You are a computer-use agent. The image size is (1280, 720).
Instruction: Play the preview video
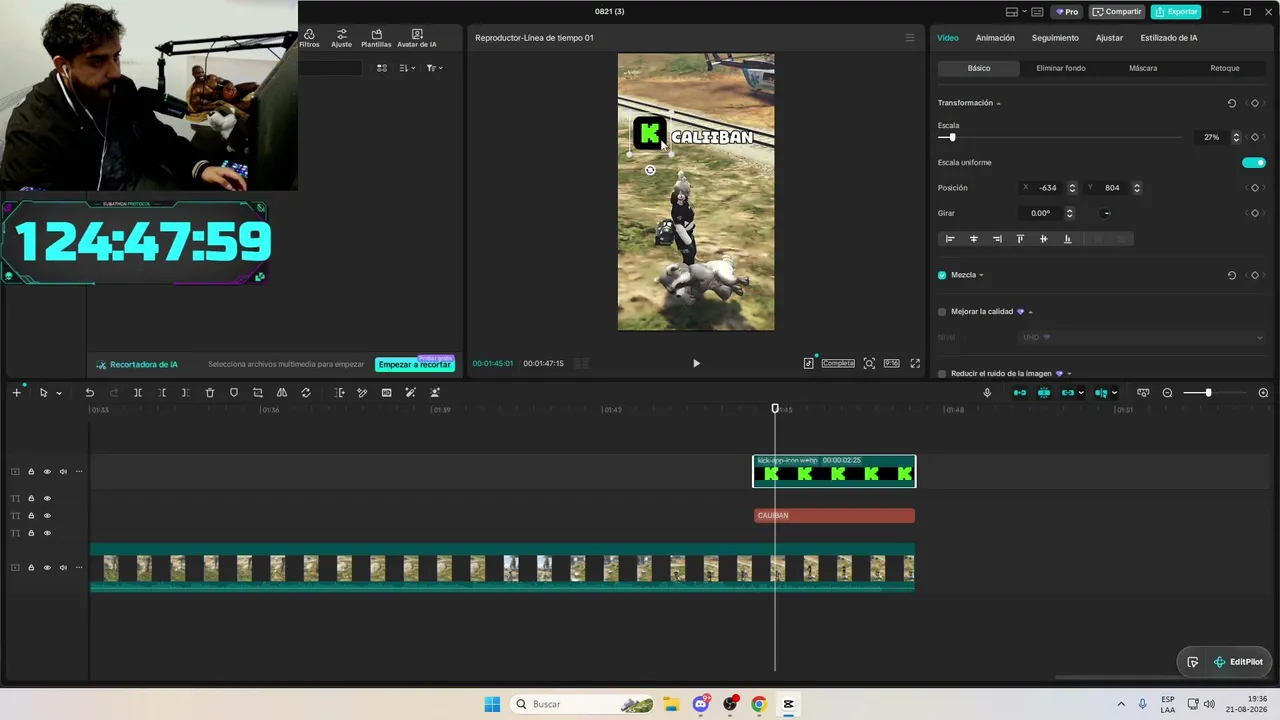point(696,363)
